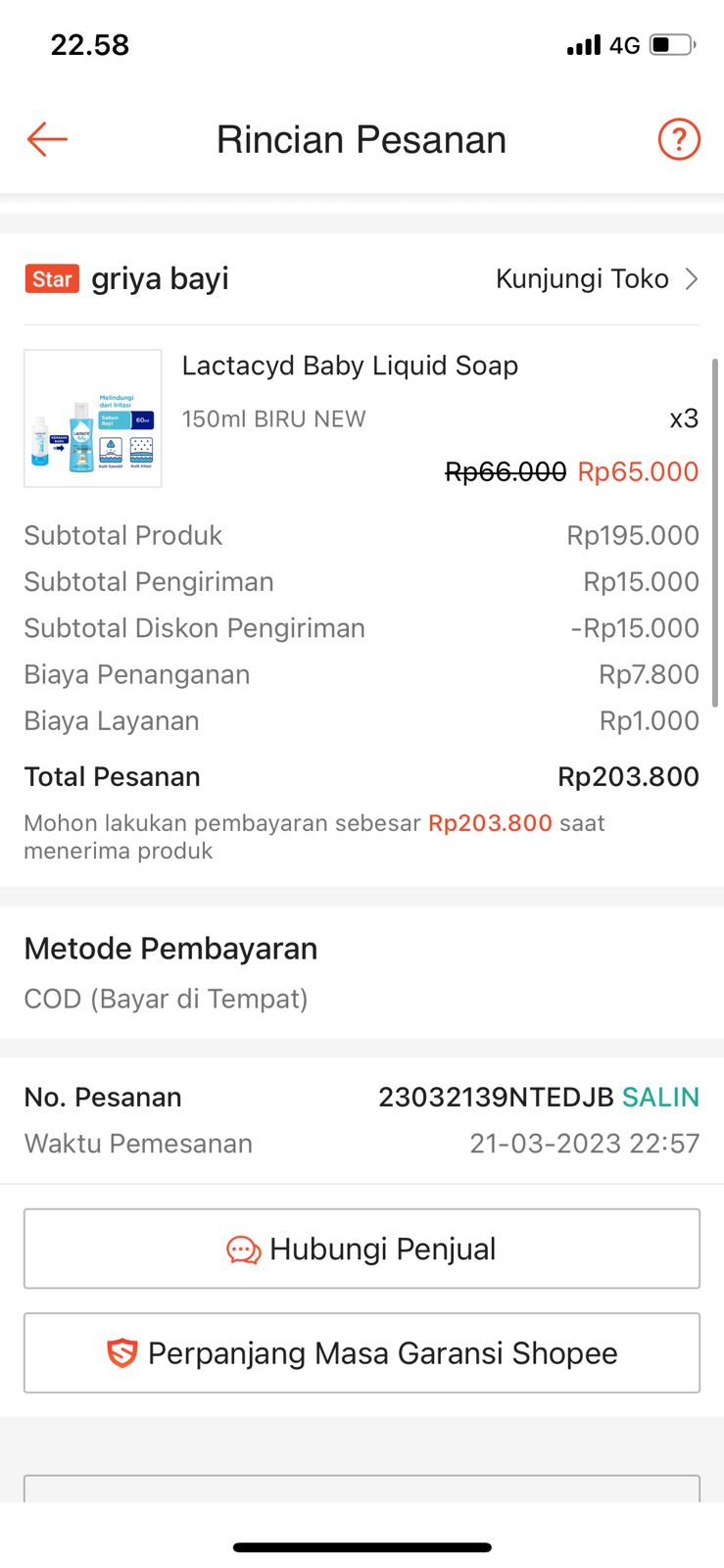Screen dimensions: 724x1568
Task: Tap the home indicator bar
Action: click(362, 1547)
